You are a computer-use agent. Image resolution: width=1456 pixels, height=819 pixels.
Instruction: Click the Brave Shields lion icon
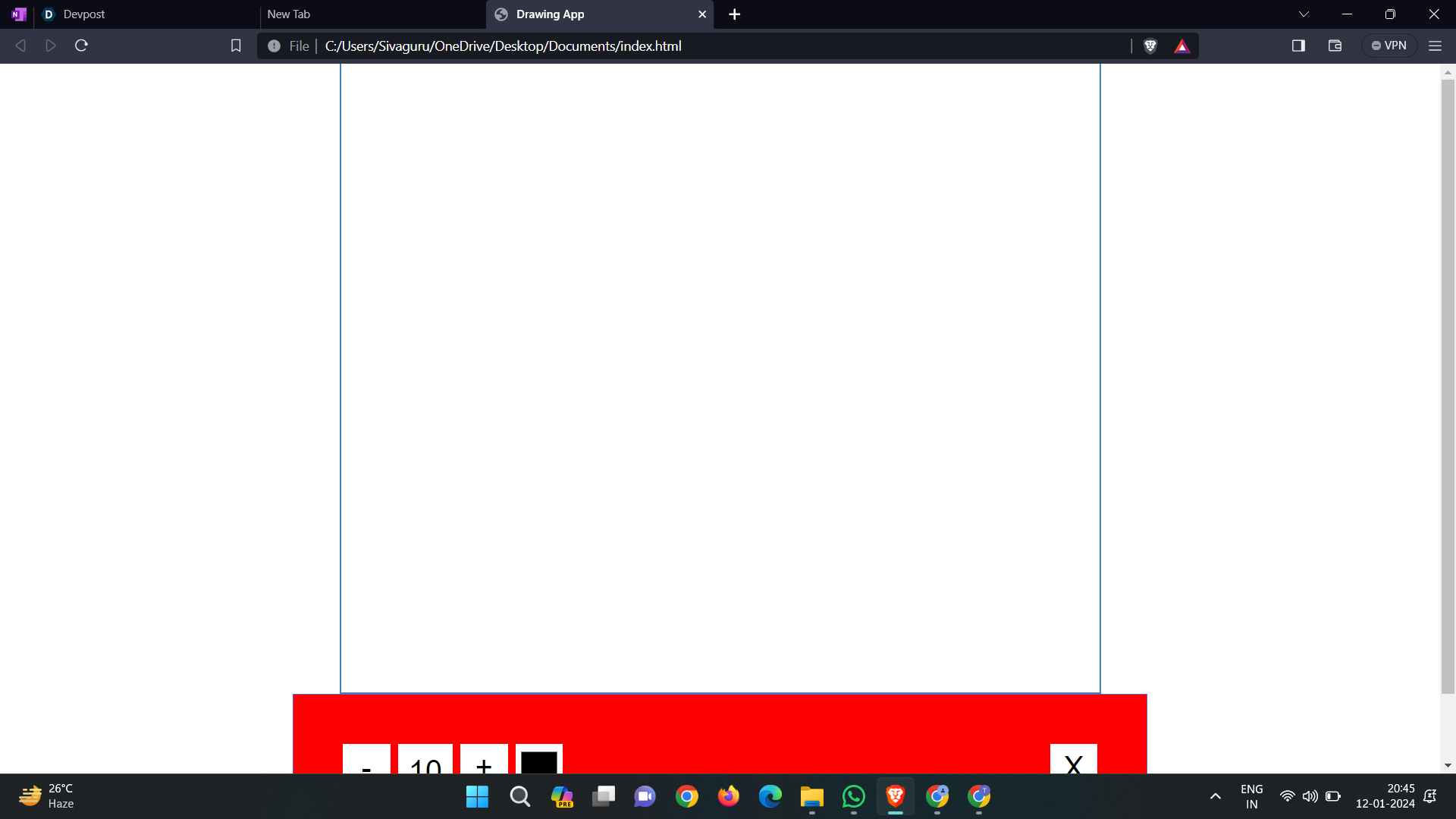click(x=1150, y=46)
